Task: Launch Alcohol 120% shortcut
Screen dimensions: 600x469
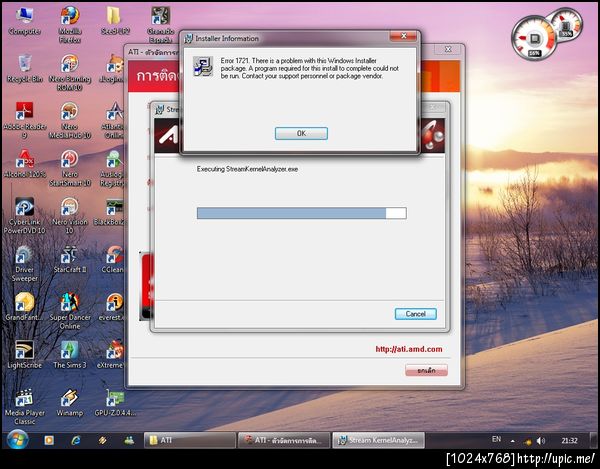Action: coord(24,164)
